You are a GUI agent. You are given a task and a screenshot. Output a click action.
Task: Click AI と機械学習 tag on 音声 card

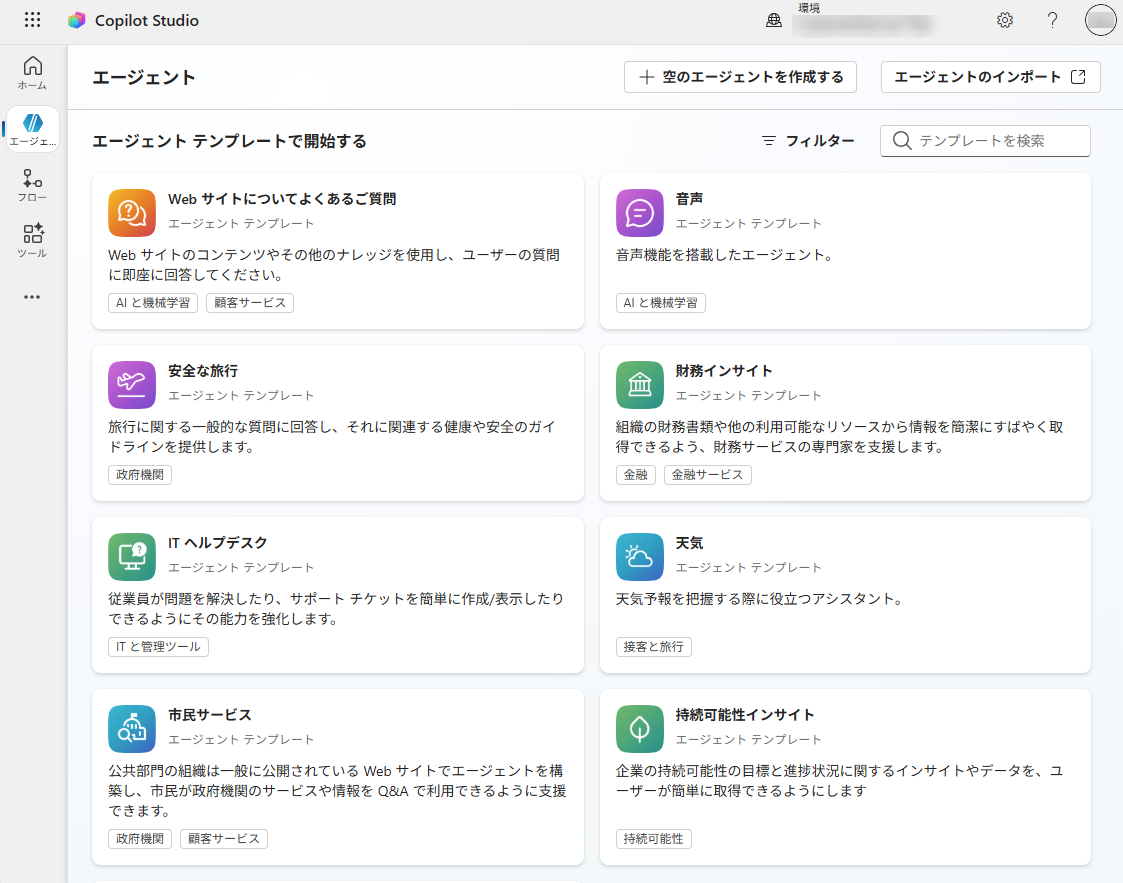pos(660,303)
